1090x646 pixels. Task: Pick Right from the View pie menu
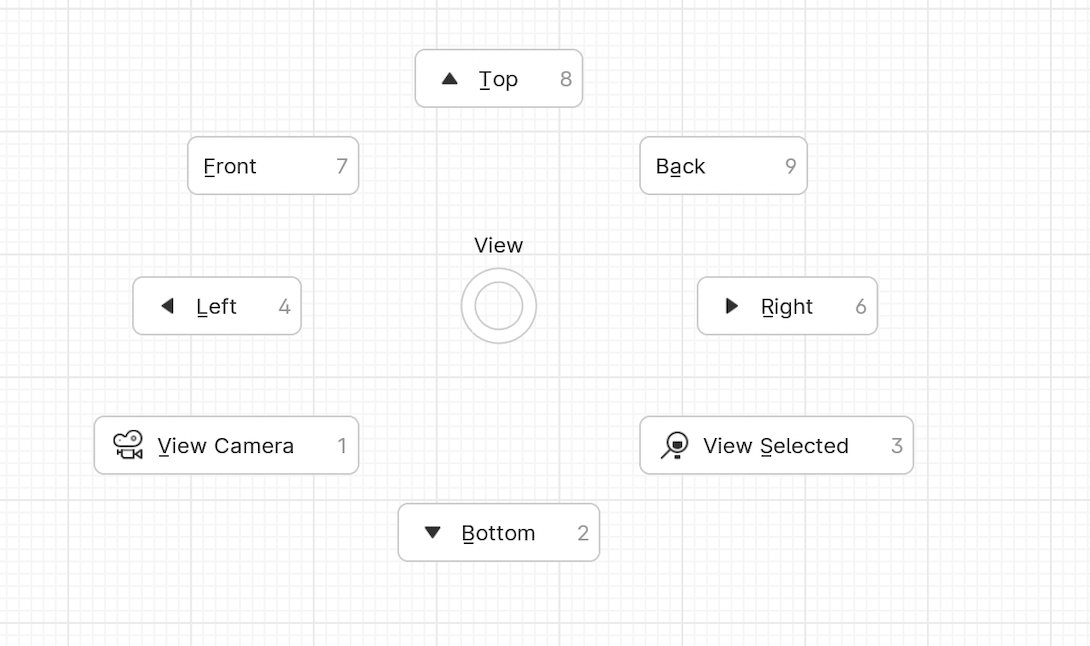click(x=788, y=306)
